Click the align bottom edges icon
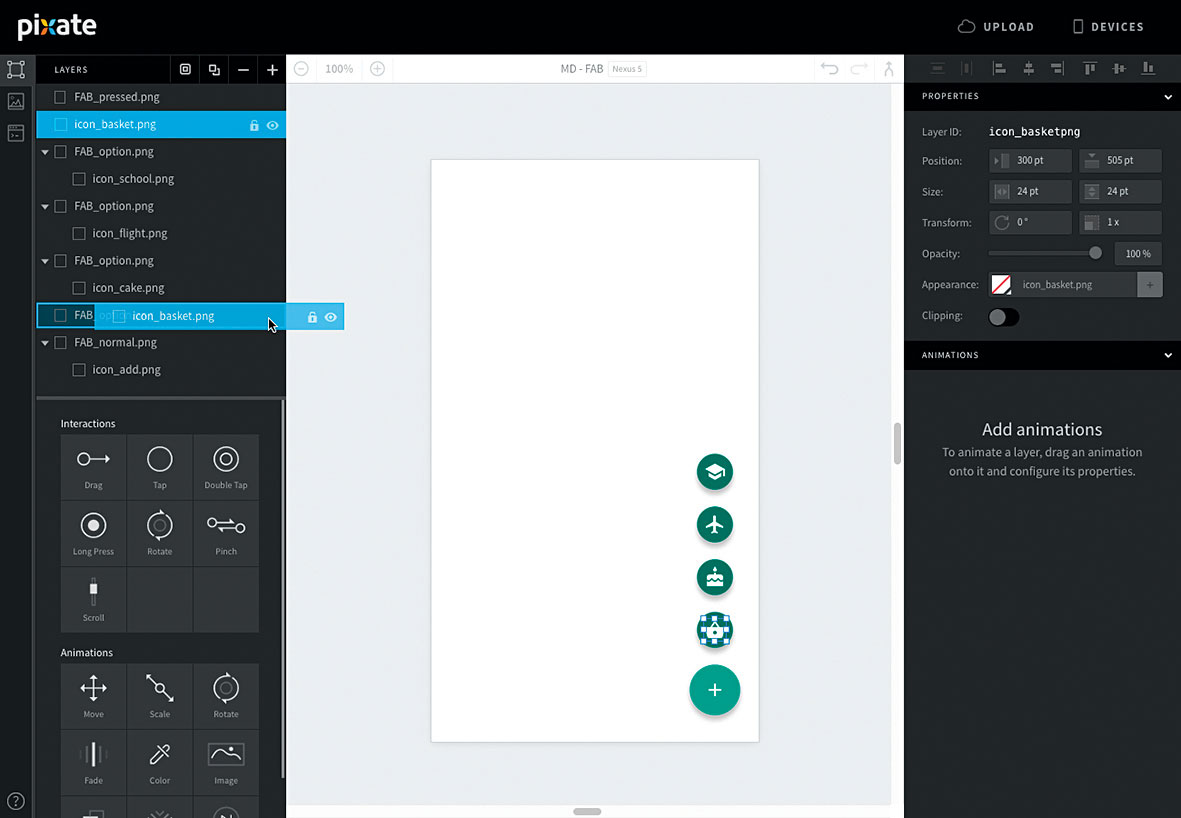The width and height of the screenshot is (1181, 818). [1149, 69]
